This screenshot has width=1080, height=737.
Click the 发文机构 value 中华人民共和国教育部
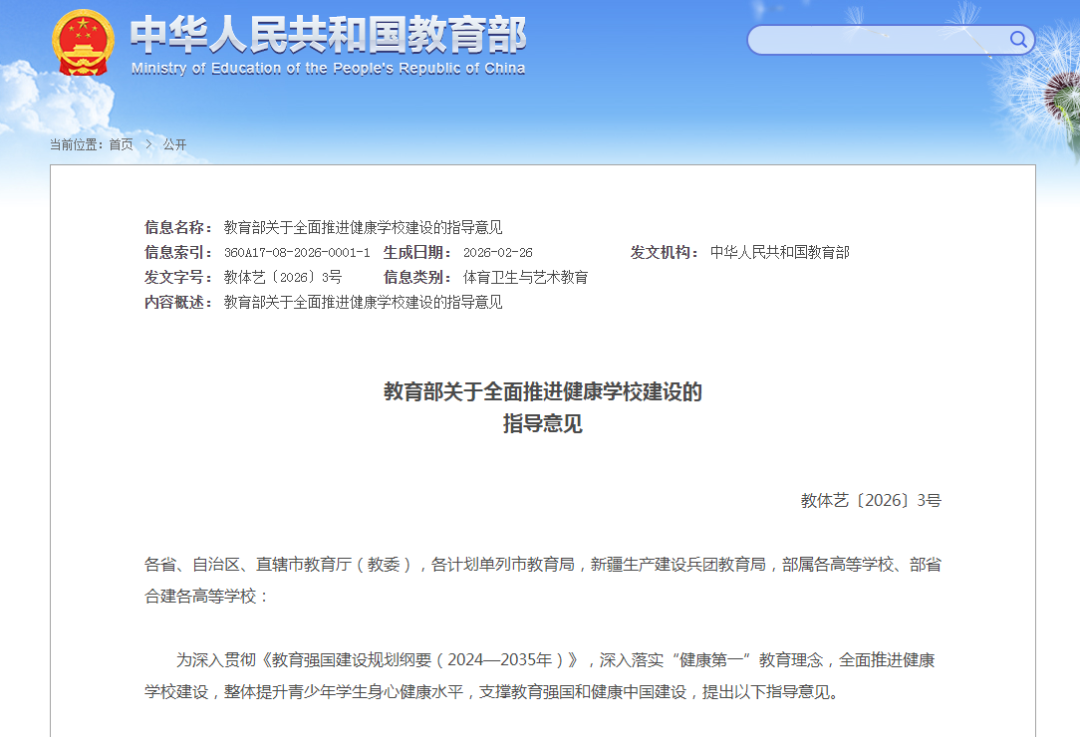point(782,252)
